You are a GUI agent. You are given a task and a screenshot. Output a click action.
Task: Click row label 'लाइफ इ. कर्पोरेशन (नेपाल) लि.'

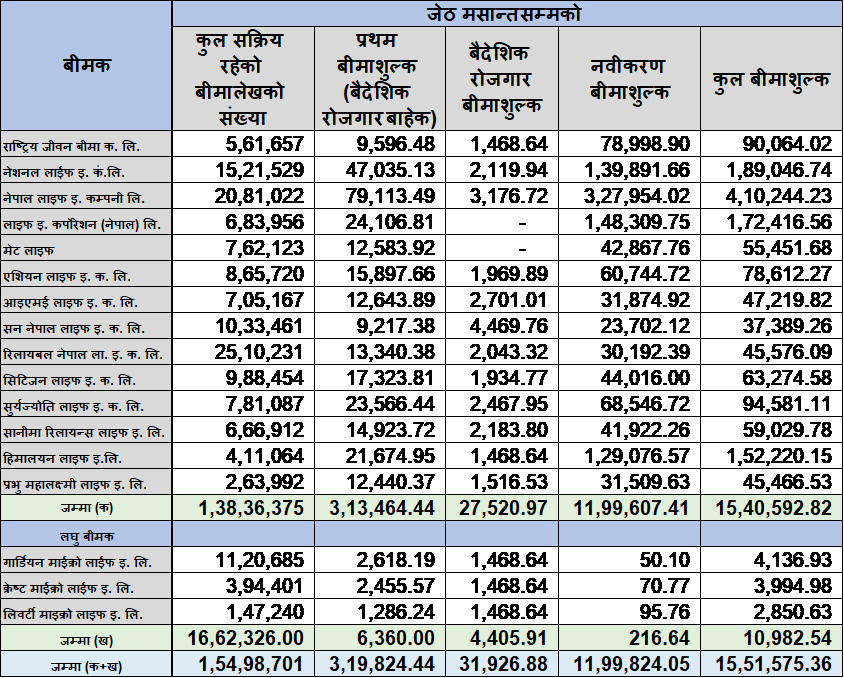(x=82, y=224)
